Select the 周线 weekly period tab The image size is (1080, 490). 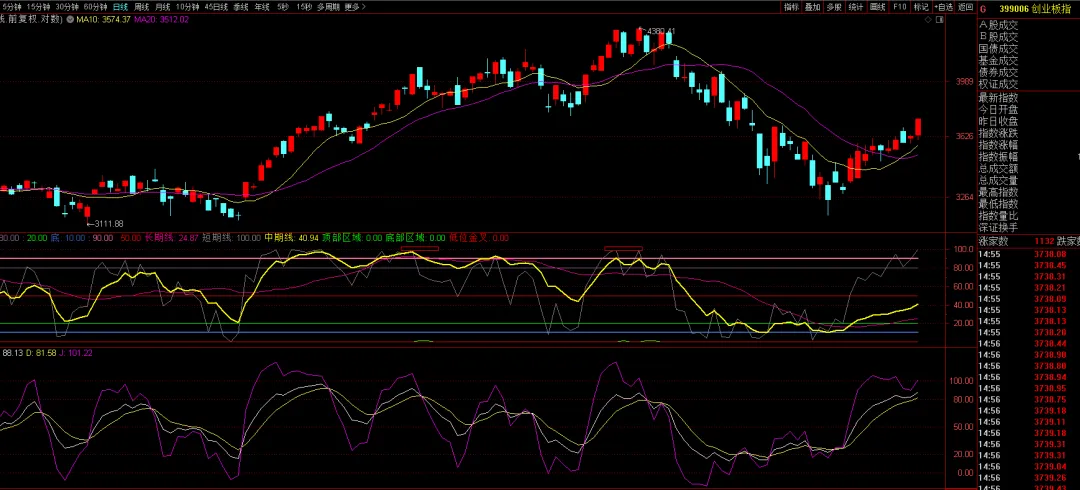pyautogui.click(x=141, y=7)
